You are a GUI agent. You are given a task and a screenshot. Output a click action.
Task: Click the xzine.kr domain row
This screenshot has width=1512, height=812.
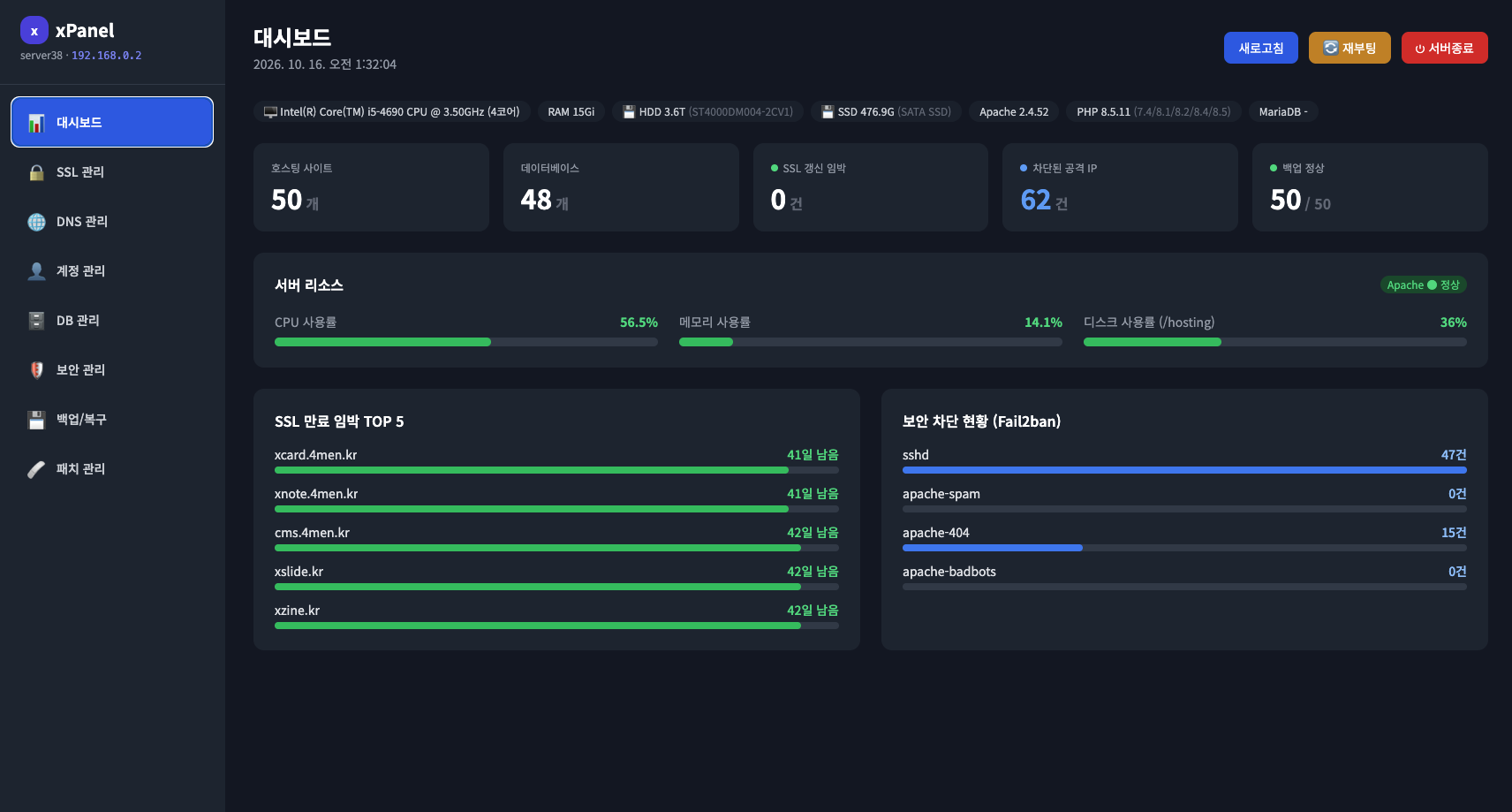556,617
